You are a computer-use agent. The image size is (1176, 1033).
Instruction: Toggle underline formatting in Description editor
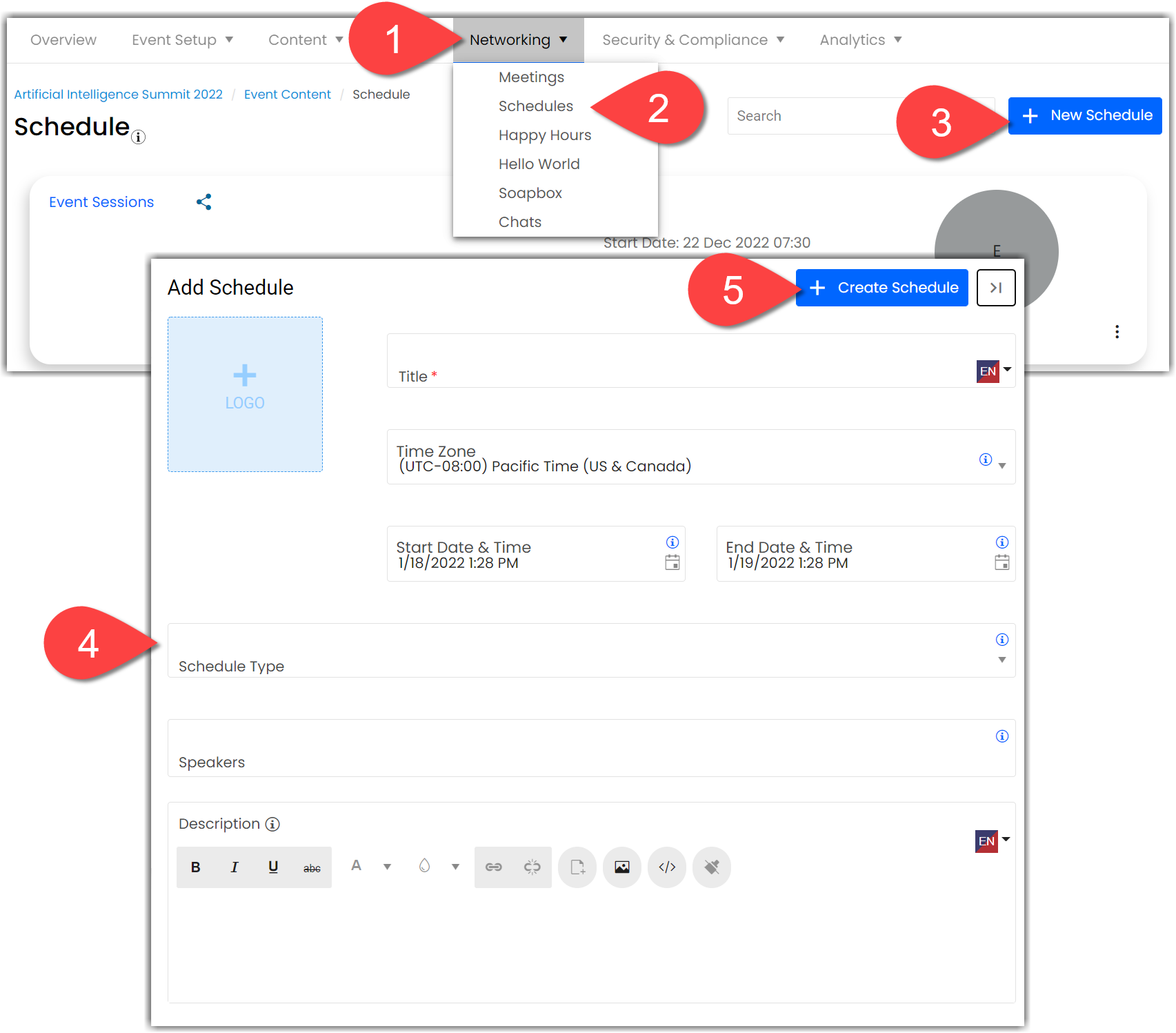pyautogui.click(x=273, y=867)
